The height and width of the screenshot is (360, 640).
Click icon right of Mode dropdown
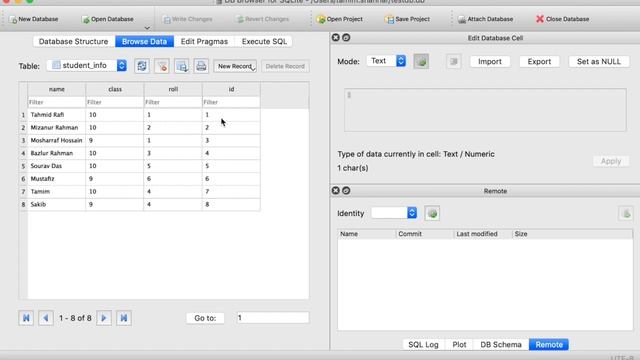pyautogui.click(x=421, y=61)
